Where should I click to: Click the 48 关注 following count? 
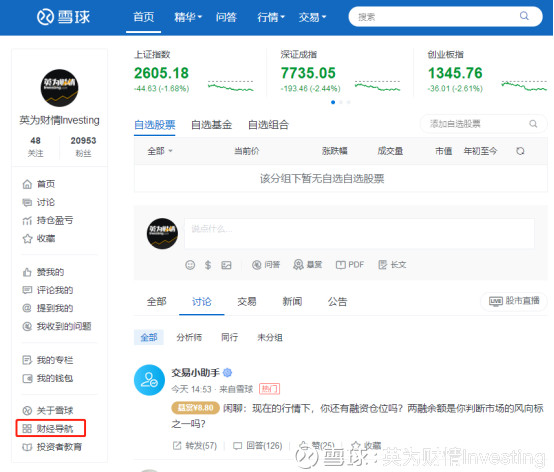point(35,146)
